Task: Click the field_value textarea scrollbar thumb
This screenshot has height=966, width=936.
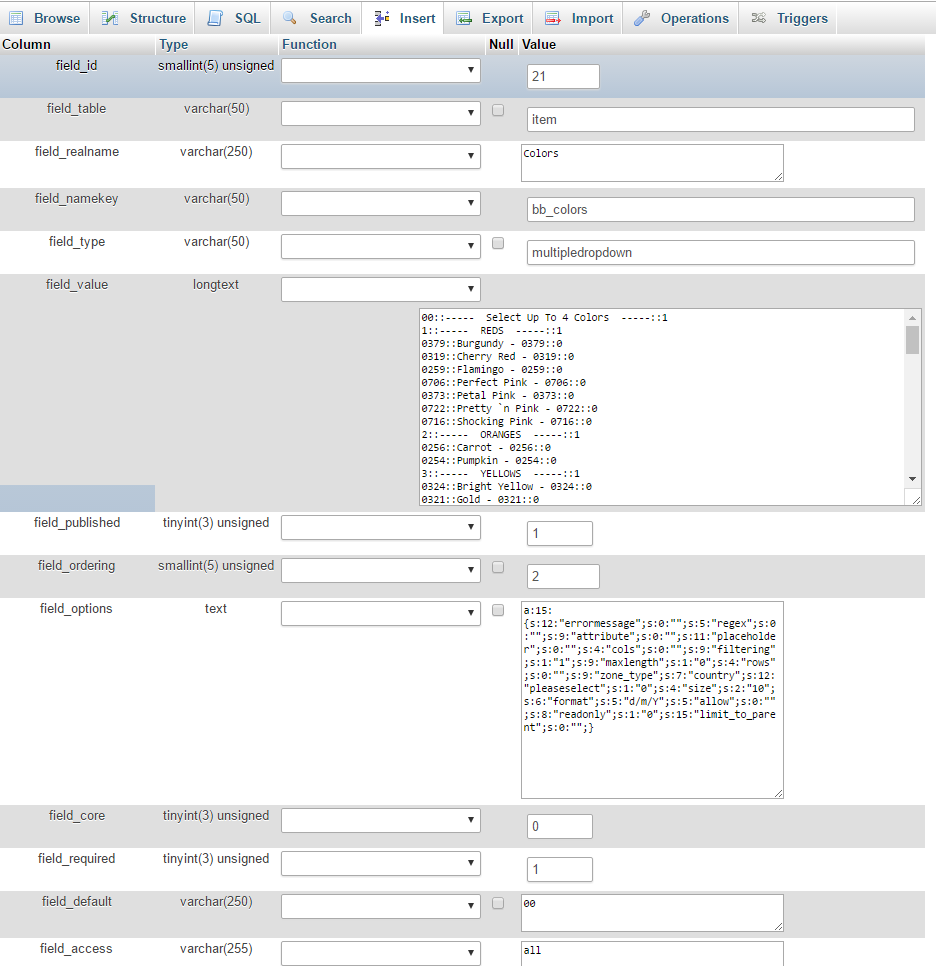Action: pos(913,340)
